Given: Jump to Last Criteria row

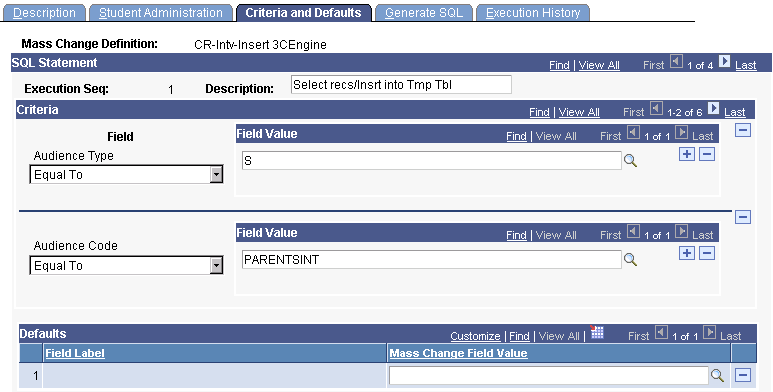Looking at the screenshot, I should pyautogui.click(x=735, y=112).
